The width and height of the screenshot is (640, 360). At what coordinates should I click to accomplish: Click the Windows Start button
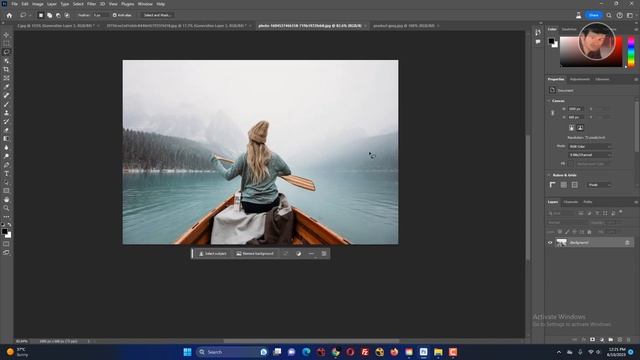point(187,352)
